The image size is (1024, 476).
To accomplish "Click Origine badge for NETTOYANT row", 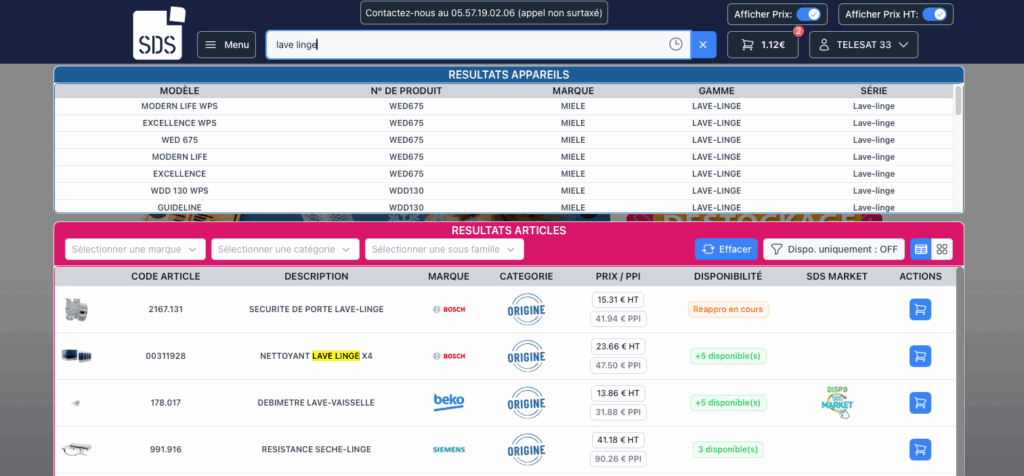I will click(x=526, y=357).
